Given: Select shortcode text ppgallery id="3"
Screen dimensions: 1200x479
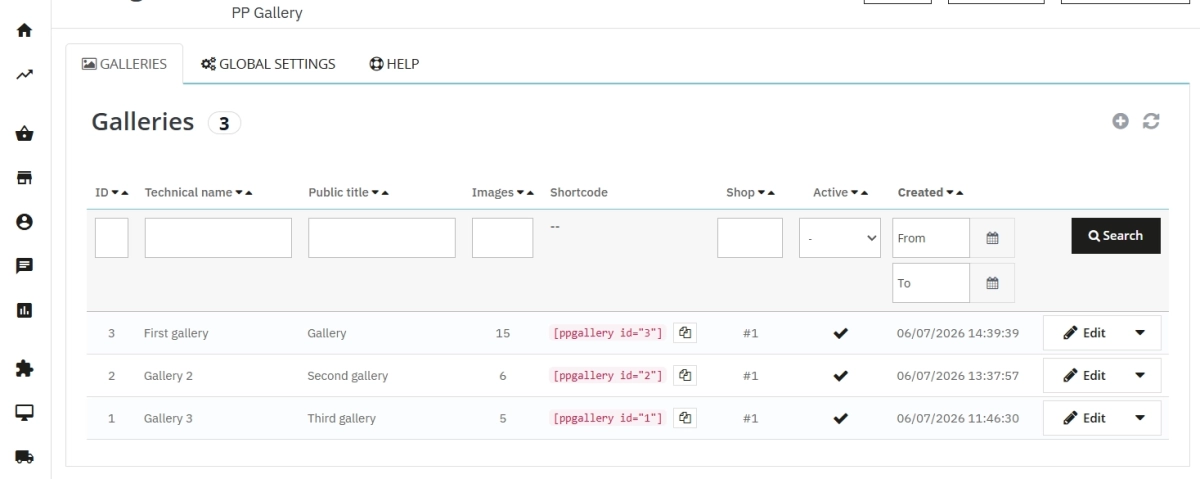Looking at the screenshot, I should click(608, 333).
